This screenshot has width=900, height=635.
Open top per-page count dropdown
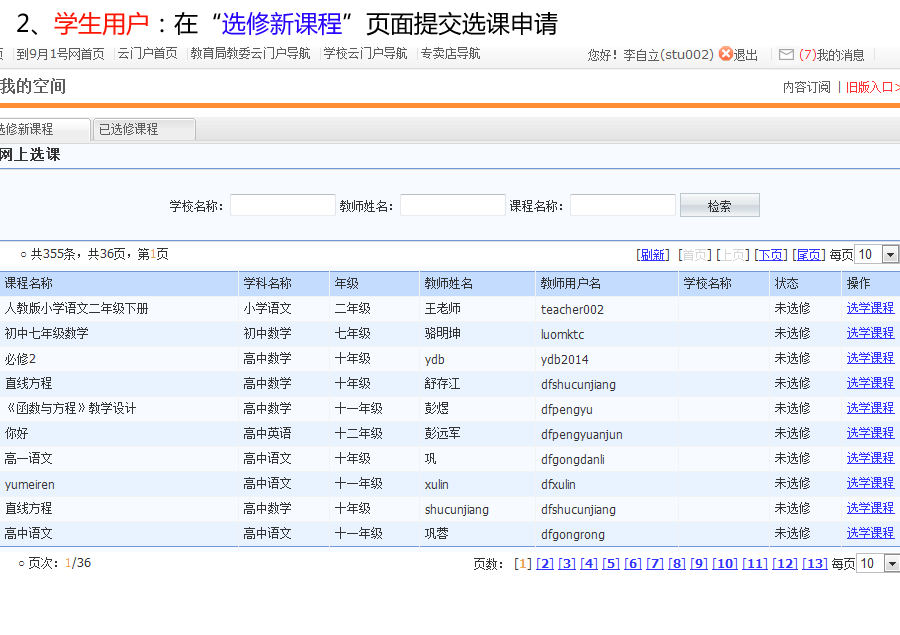click(x=890, y=254)
